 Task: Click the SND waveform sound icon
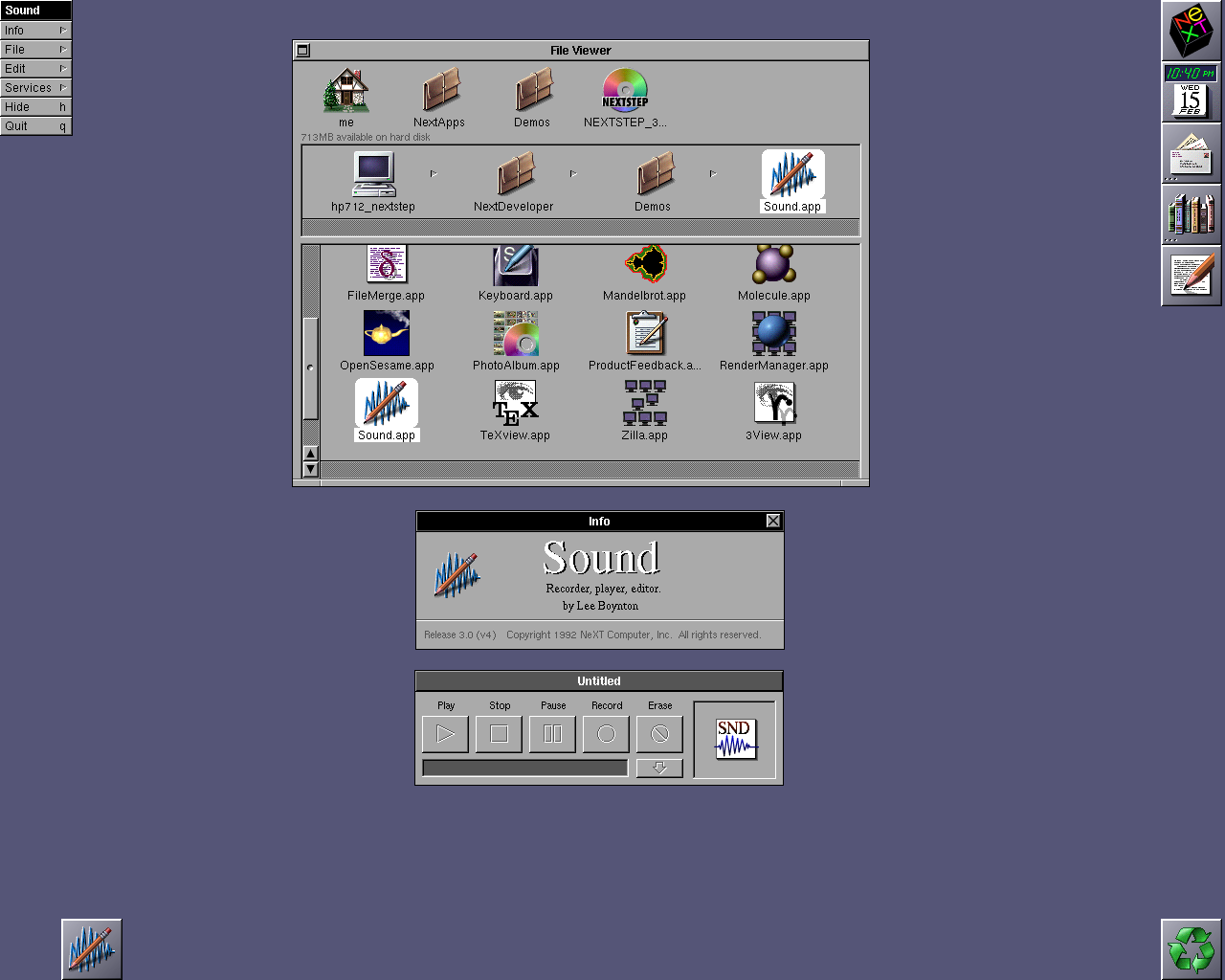[x=735, y=740]
